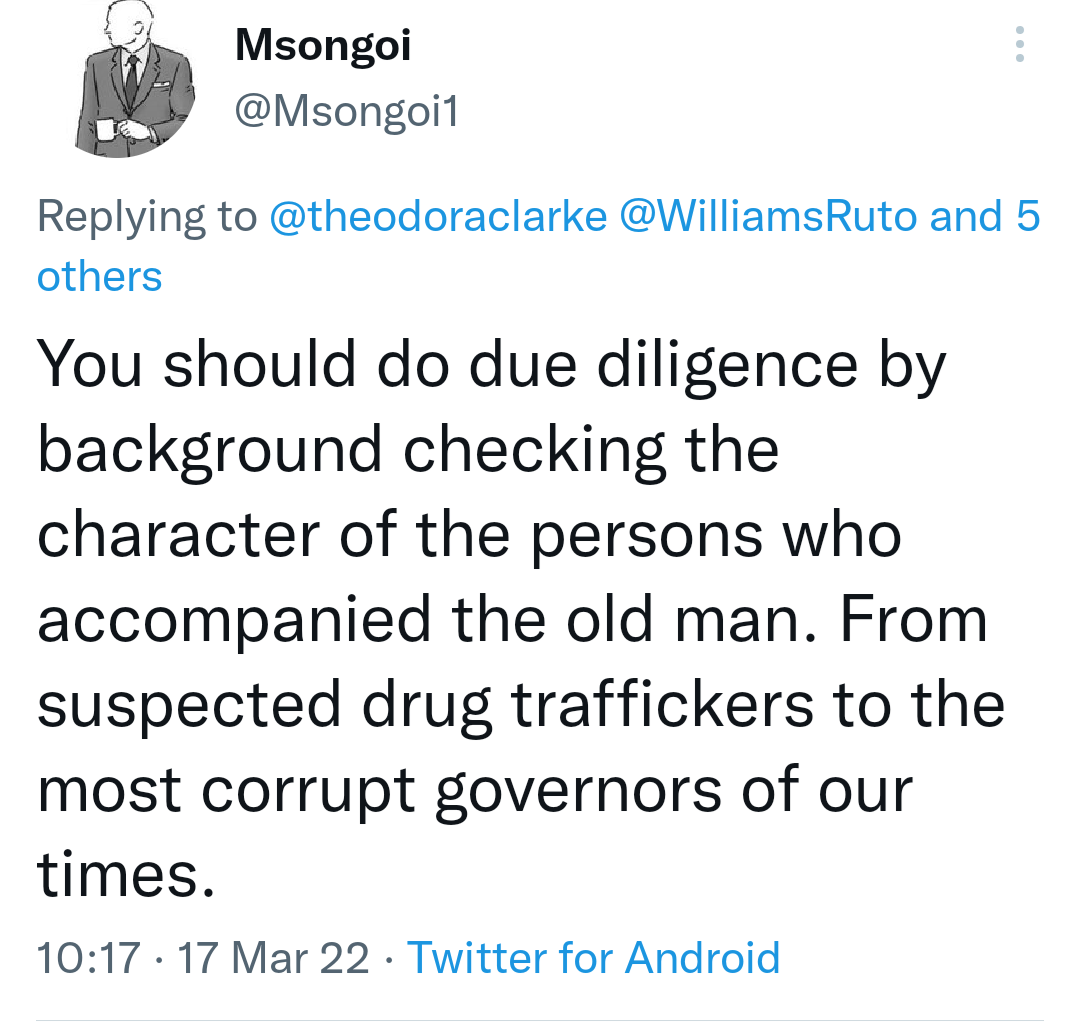The height and width of the screenshot is (1030, 1079).
Task: Open the Msongoi display name profile
Action: 322,45
